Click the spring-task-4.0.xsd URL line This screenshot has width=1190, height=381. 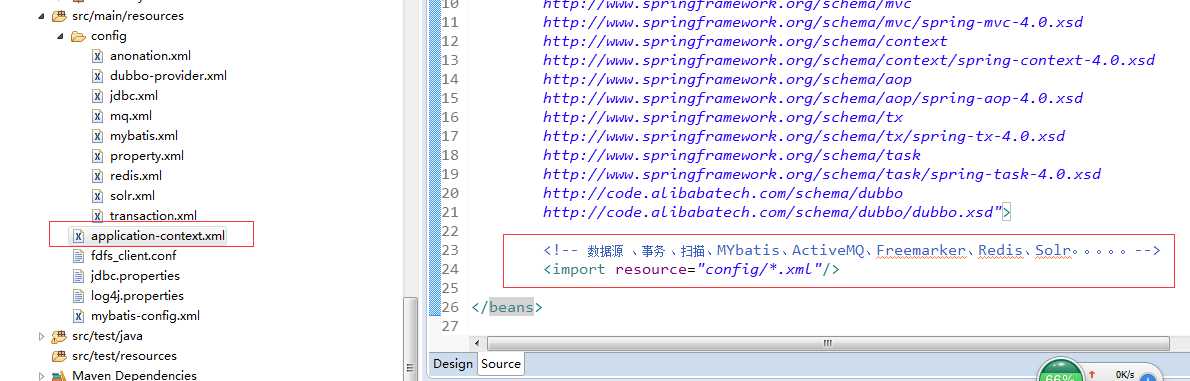pyautogui.click(x=822, y=174)
